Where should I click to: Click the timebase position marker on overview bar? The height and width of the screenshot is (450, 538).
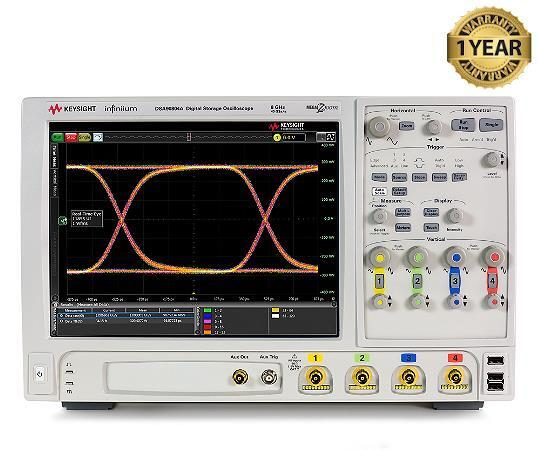coord(188,137)
